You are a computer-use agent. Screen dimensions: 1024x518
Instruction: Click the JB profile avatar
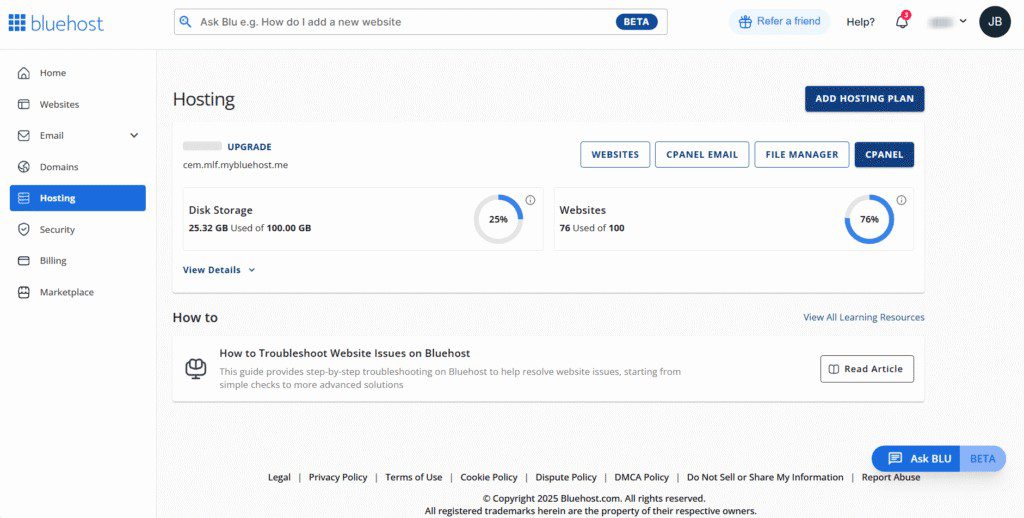[x=994, y=22]
